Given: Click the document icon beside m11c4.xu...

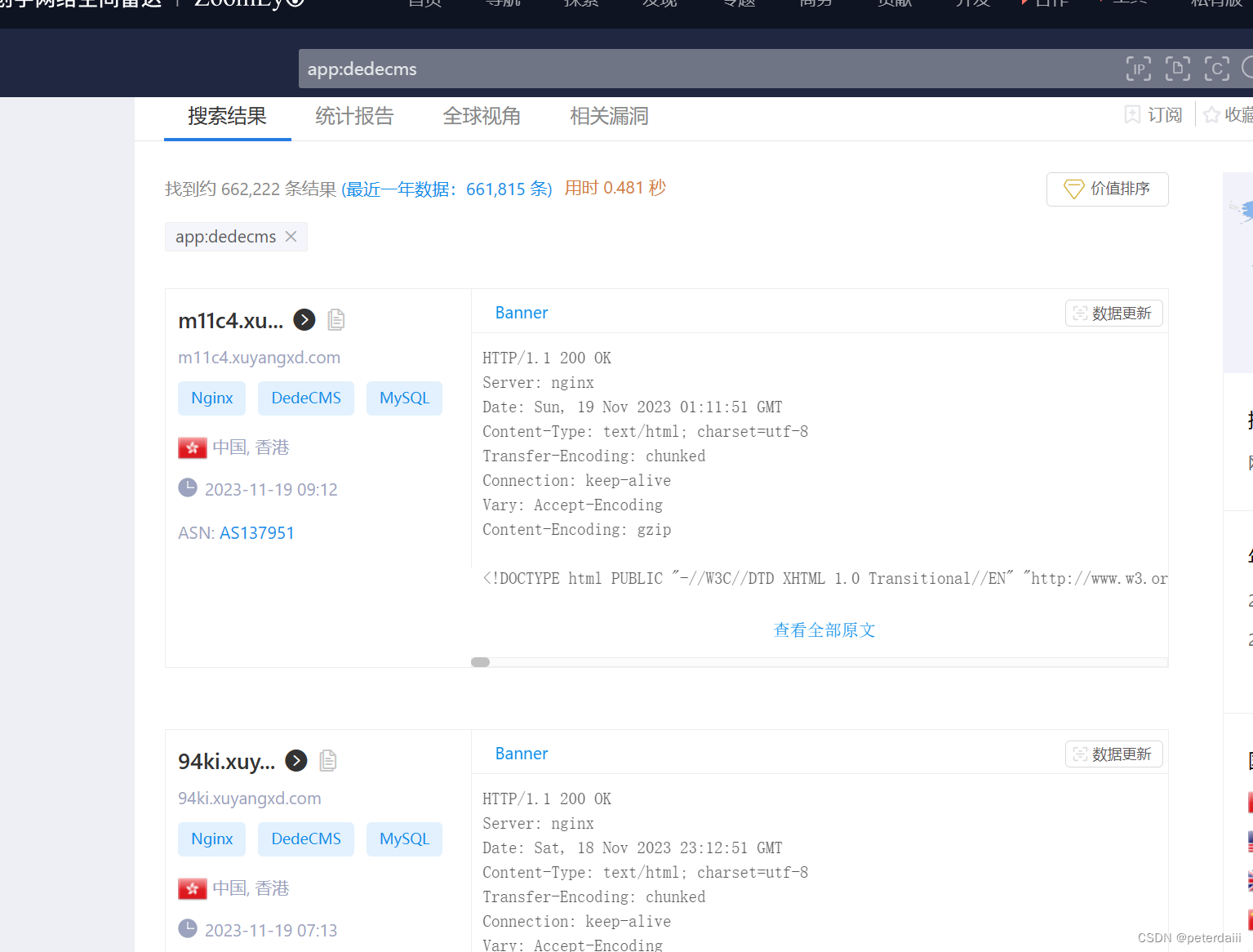Looking at the screenshot, I should click(x=335, y=320).
